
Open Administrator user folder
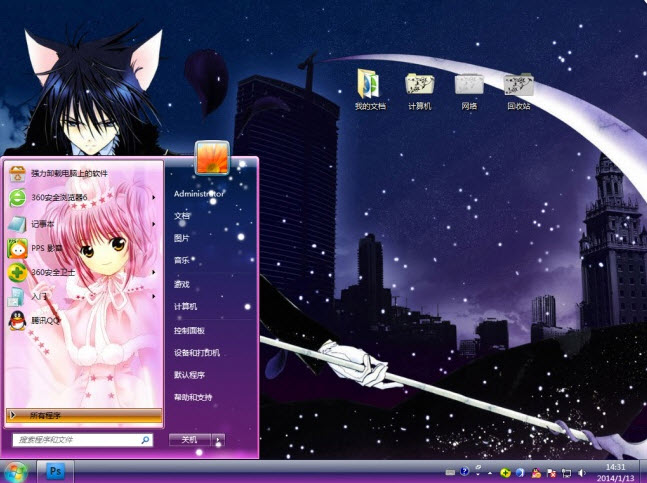[x=199, y=193]
